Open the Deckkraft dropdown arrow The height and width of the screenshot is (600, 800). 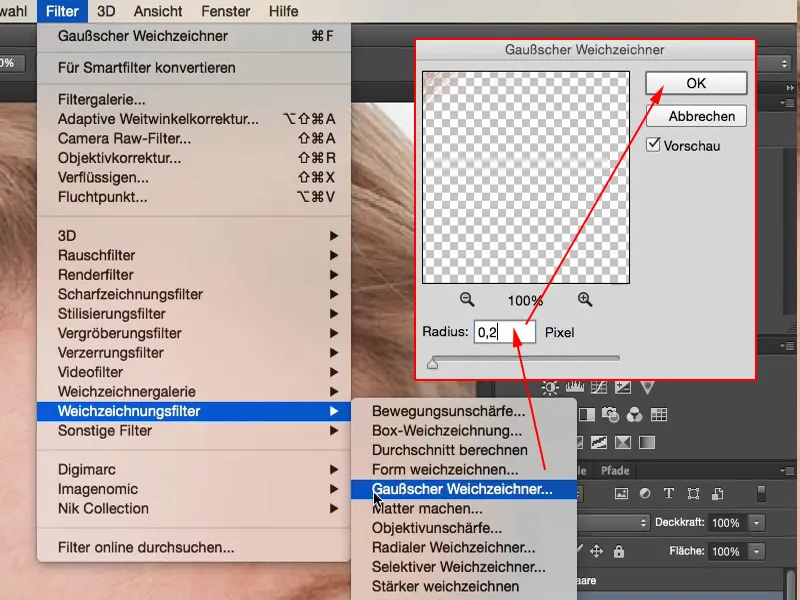click(756, 522)
